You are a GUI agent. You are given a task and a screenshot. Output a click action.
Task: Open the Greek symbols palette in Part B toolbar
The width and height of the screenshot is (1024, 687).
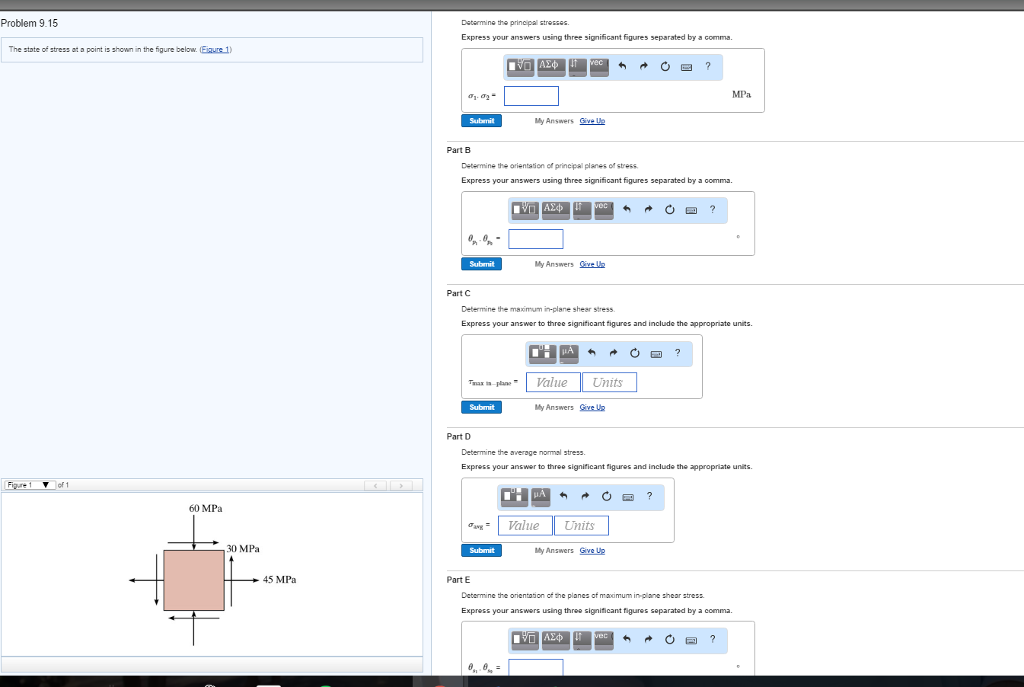(556, 210)
